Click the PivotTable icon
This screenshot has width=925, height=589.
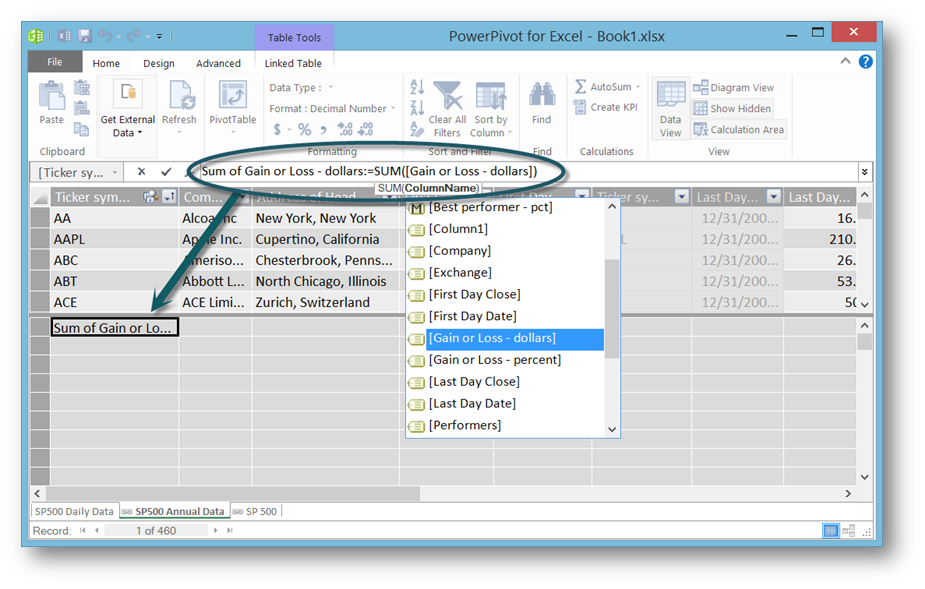point(232,96)
